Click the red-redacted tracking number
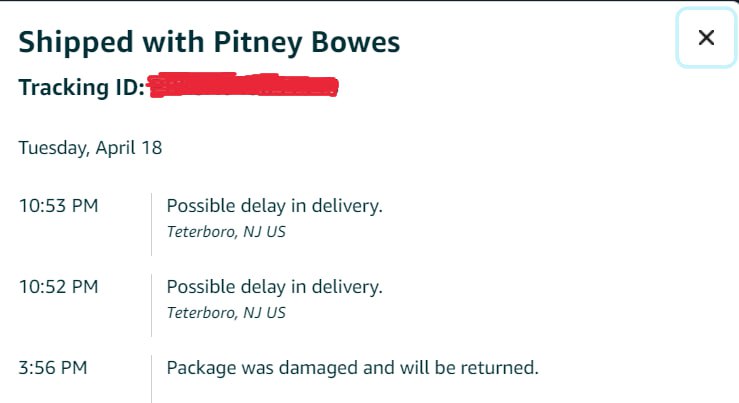Image resolution: width=739 pixels, height=403 pixels. 243,87
